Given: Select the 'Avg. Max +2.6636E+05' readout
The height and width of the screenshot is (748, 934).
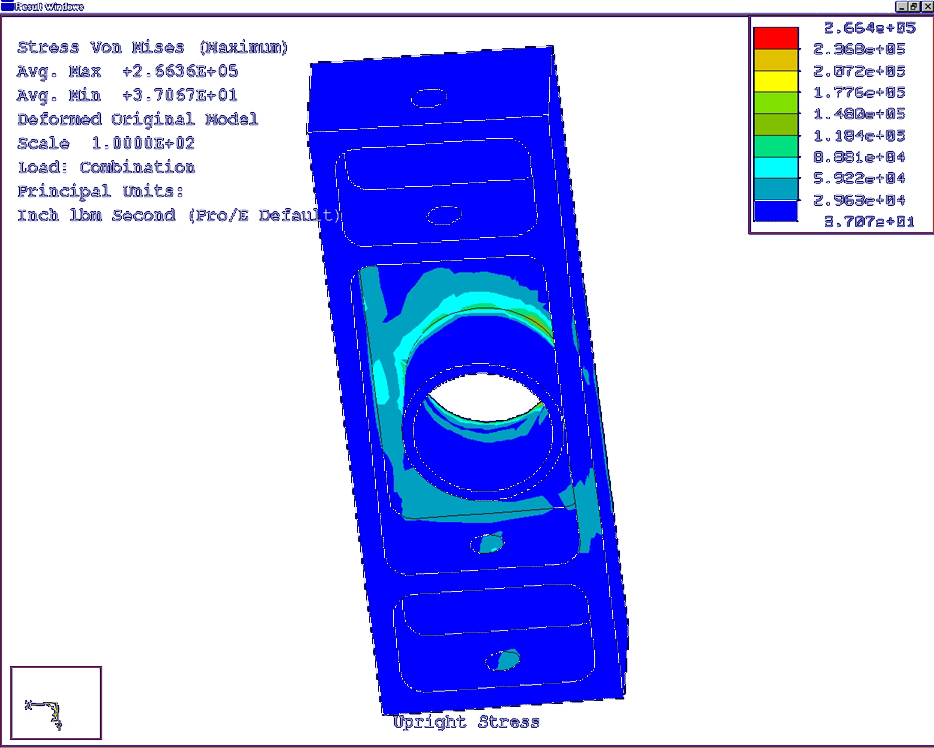Looking at the screenshot, I should (128, 71).
